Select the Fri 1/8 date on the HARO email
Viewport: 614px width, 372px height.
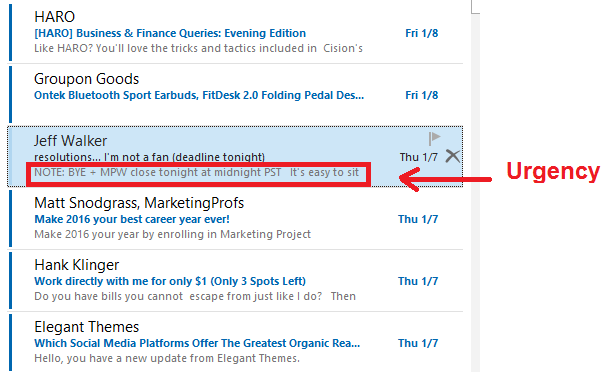click(x=422, y=33)
